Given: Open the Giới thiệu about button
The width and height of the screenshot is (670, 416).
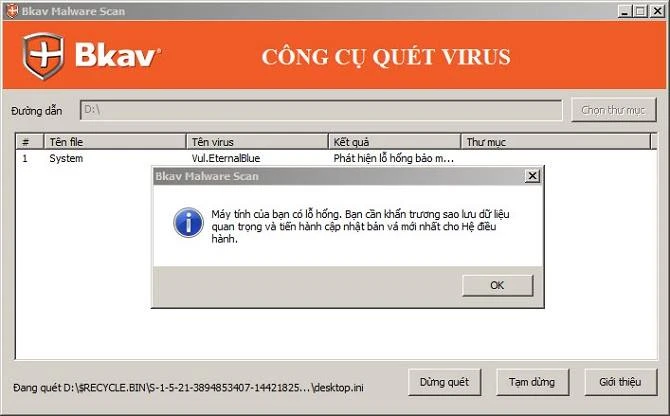Looking at the screenshot, I should coord(620,382).
